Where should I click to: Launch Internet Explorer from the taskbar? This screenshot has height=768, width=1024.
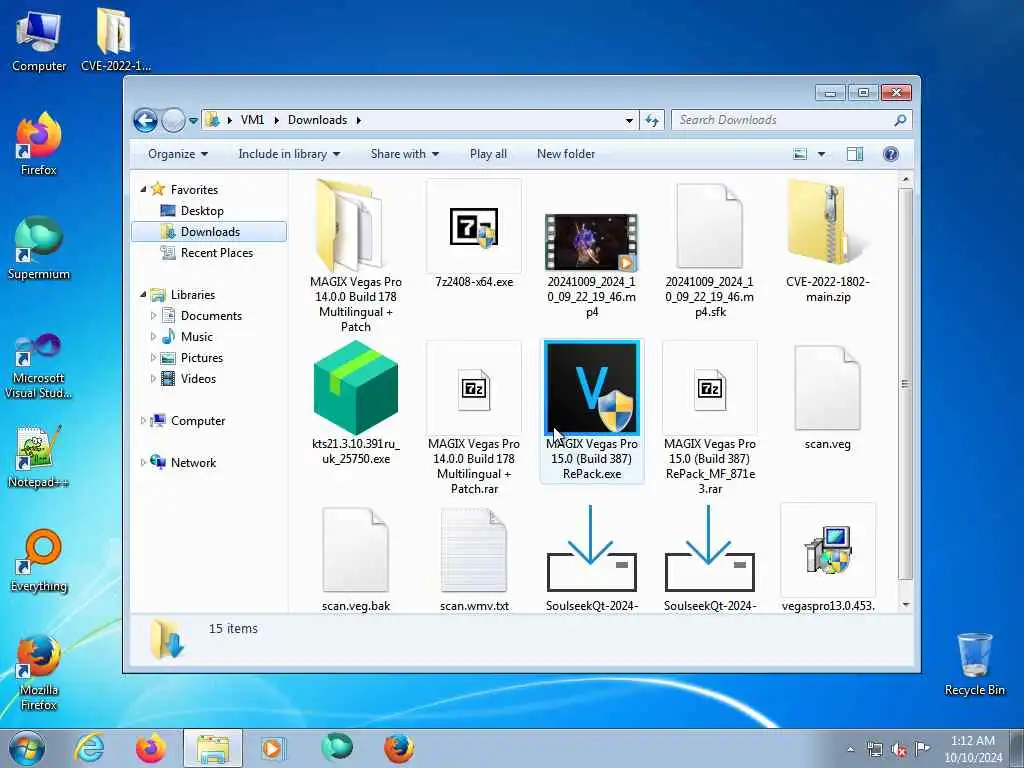[89, 748]
